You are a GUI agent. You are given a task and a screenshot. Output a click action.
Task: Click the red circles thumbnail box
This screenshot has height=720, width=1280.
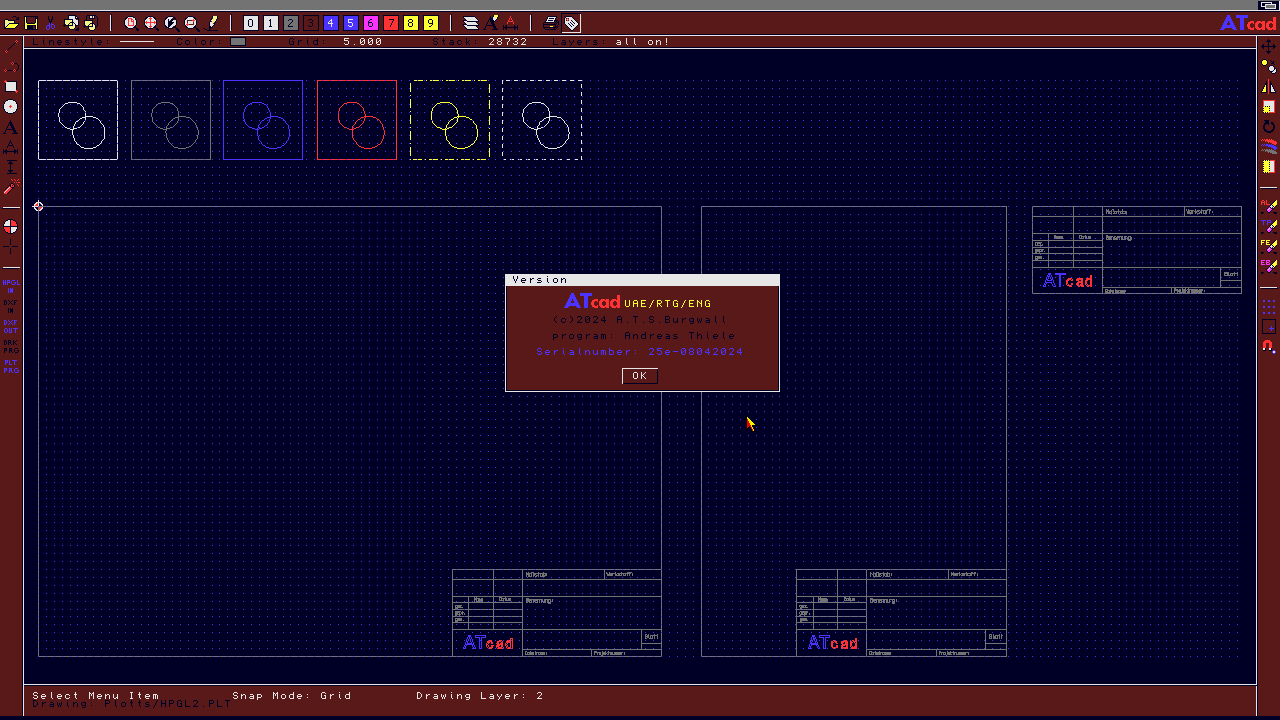[357, 120]
